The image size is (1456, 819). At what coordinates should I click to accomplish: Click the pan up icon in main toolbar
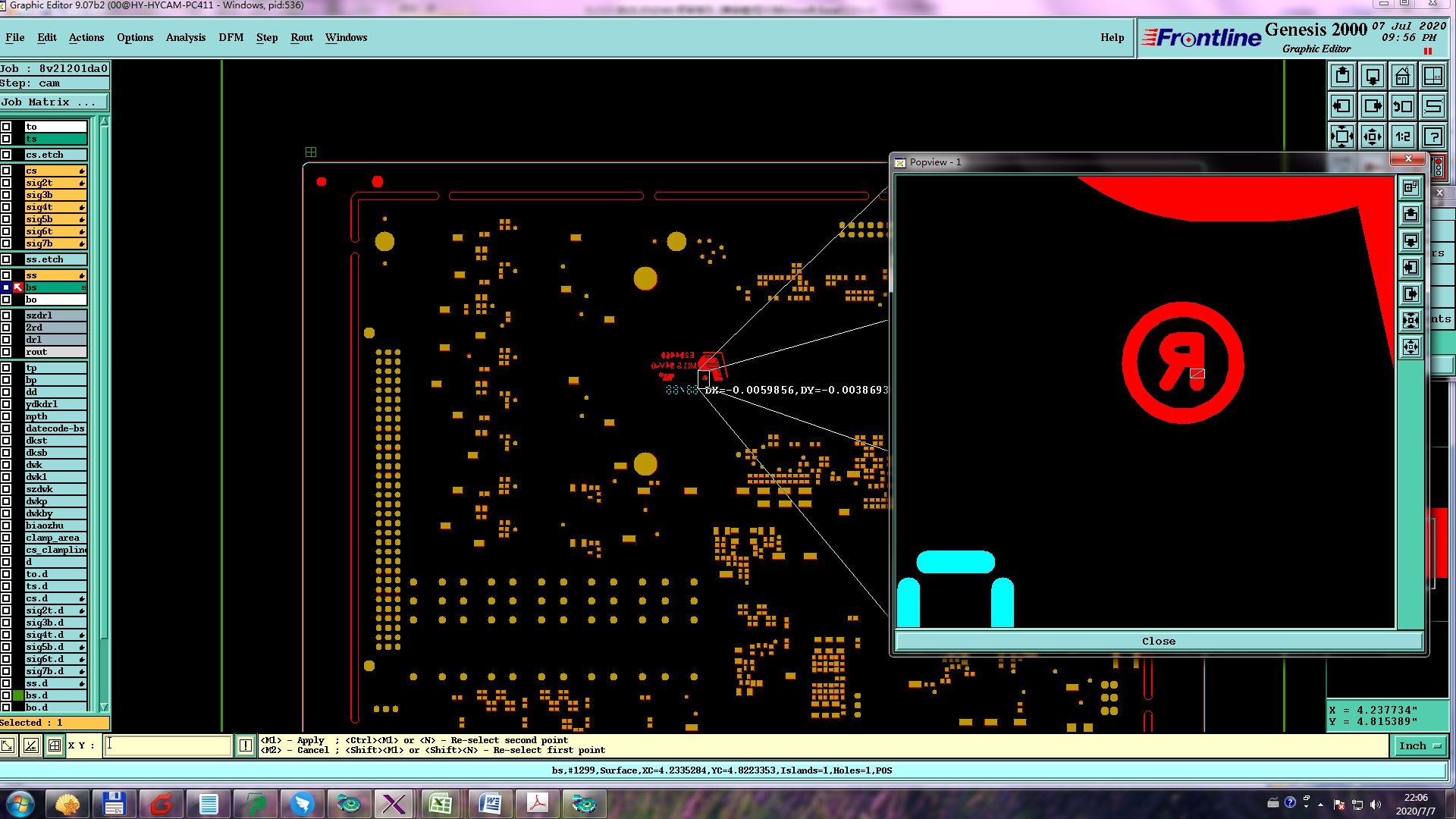coord(1342,77)
